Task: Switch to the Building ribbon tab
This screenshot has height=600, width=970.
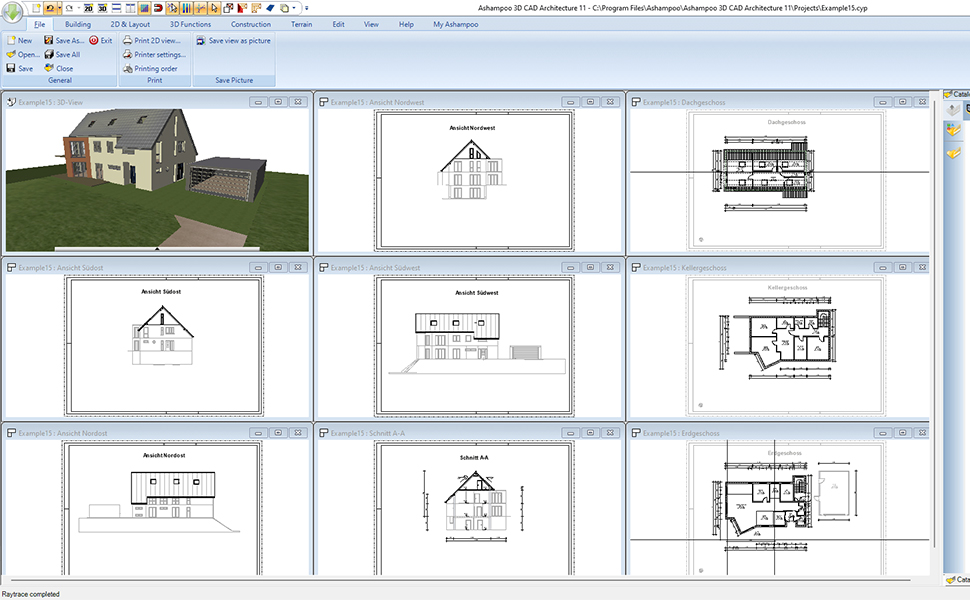Action: 78,24
